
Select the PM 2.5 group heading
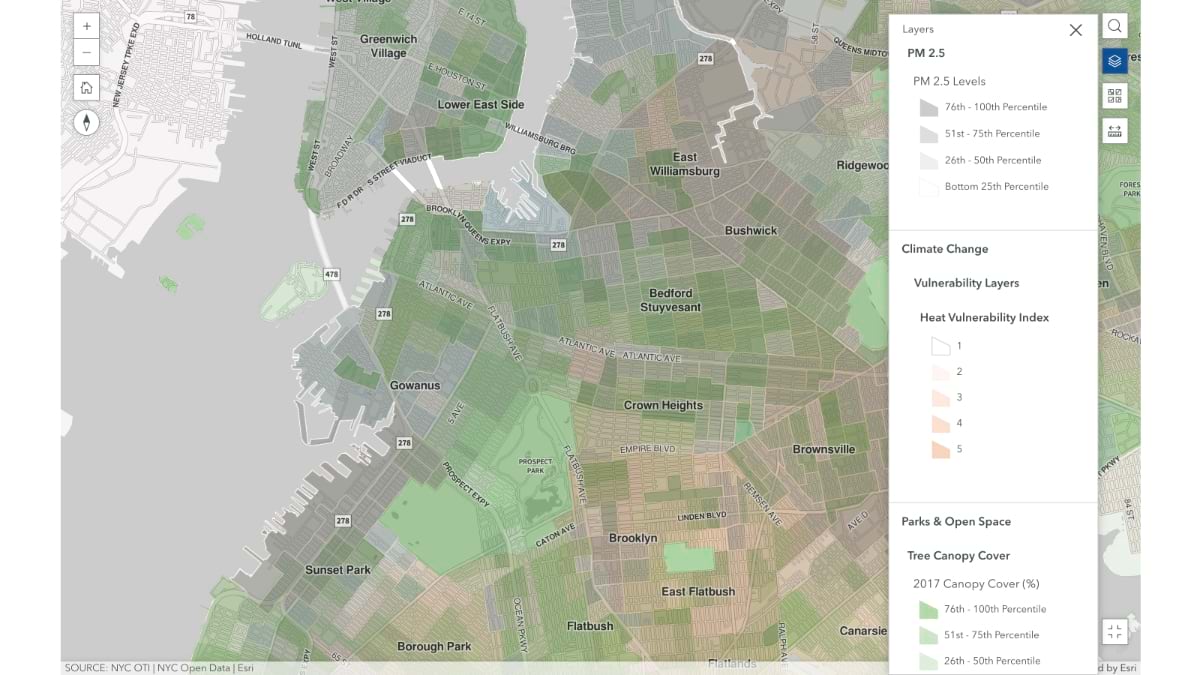point(926,53)
